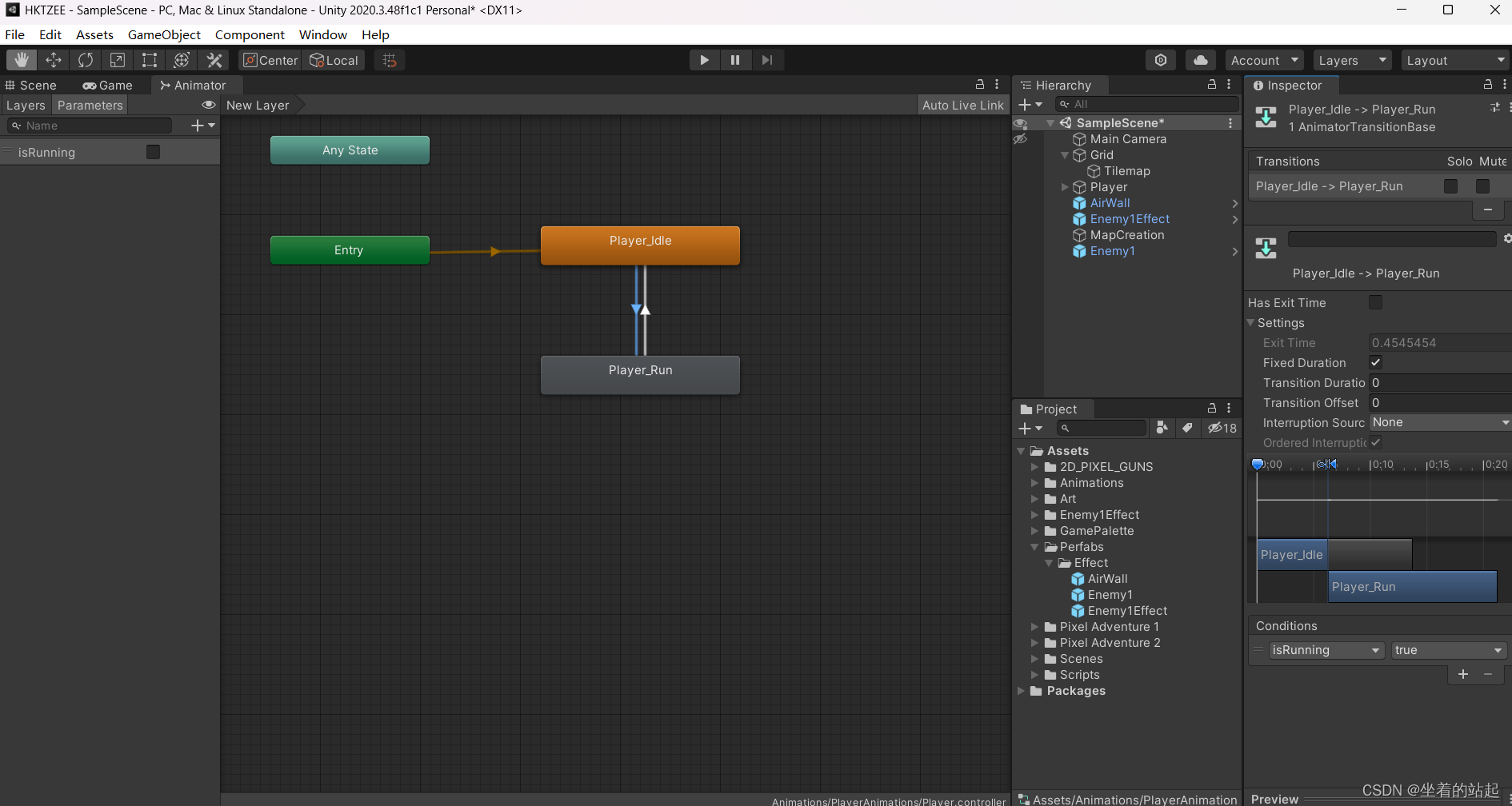Image resolution: width=1512 pixels, height=806 pixels.
Task: Uncheck the Fixed Duration option
Action: coord(1375,362)
